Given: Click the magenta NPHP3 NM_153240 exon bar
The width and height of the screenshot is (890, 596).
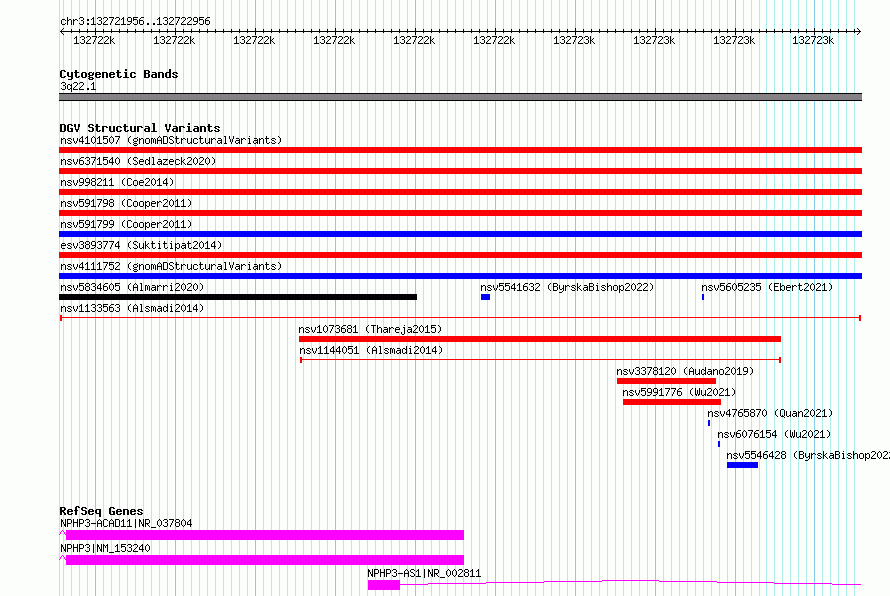Looking at the screenshot, I should point(265,560).
